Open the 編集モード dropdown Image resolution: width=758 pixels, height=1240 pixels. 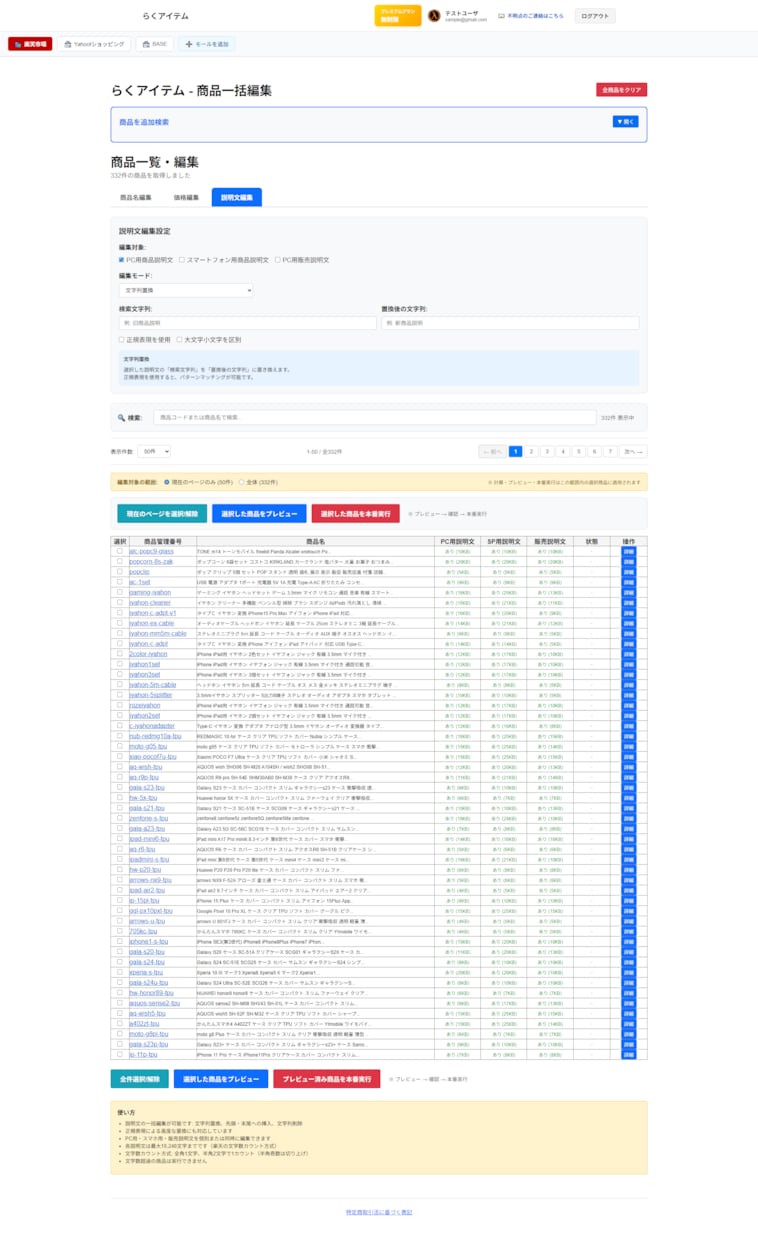186,290
